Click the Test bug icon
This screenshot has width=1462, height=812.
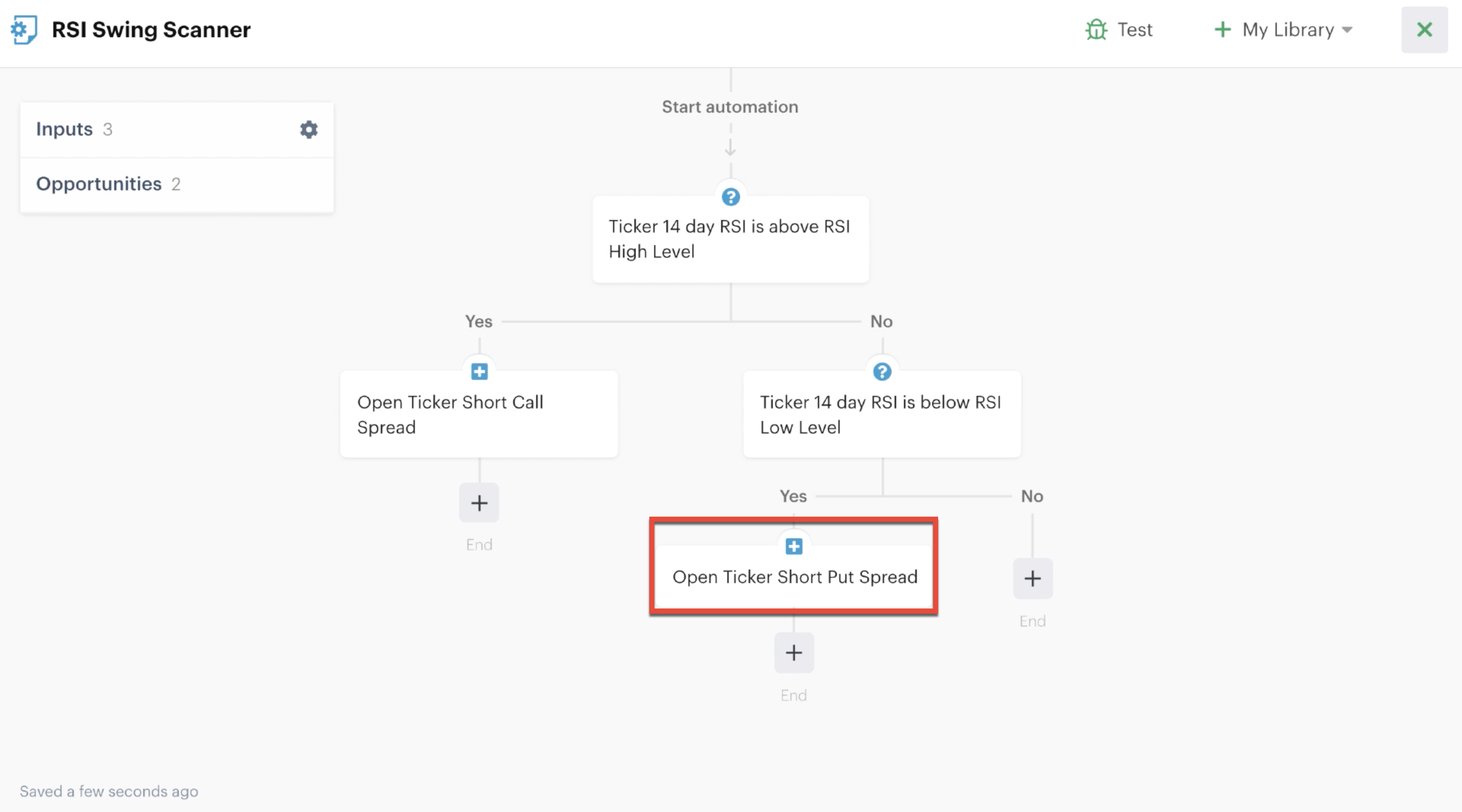pyautogui.click(x=1096, y=29)
